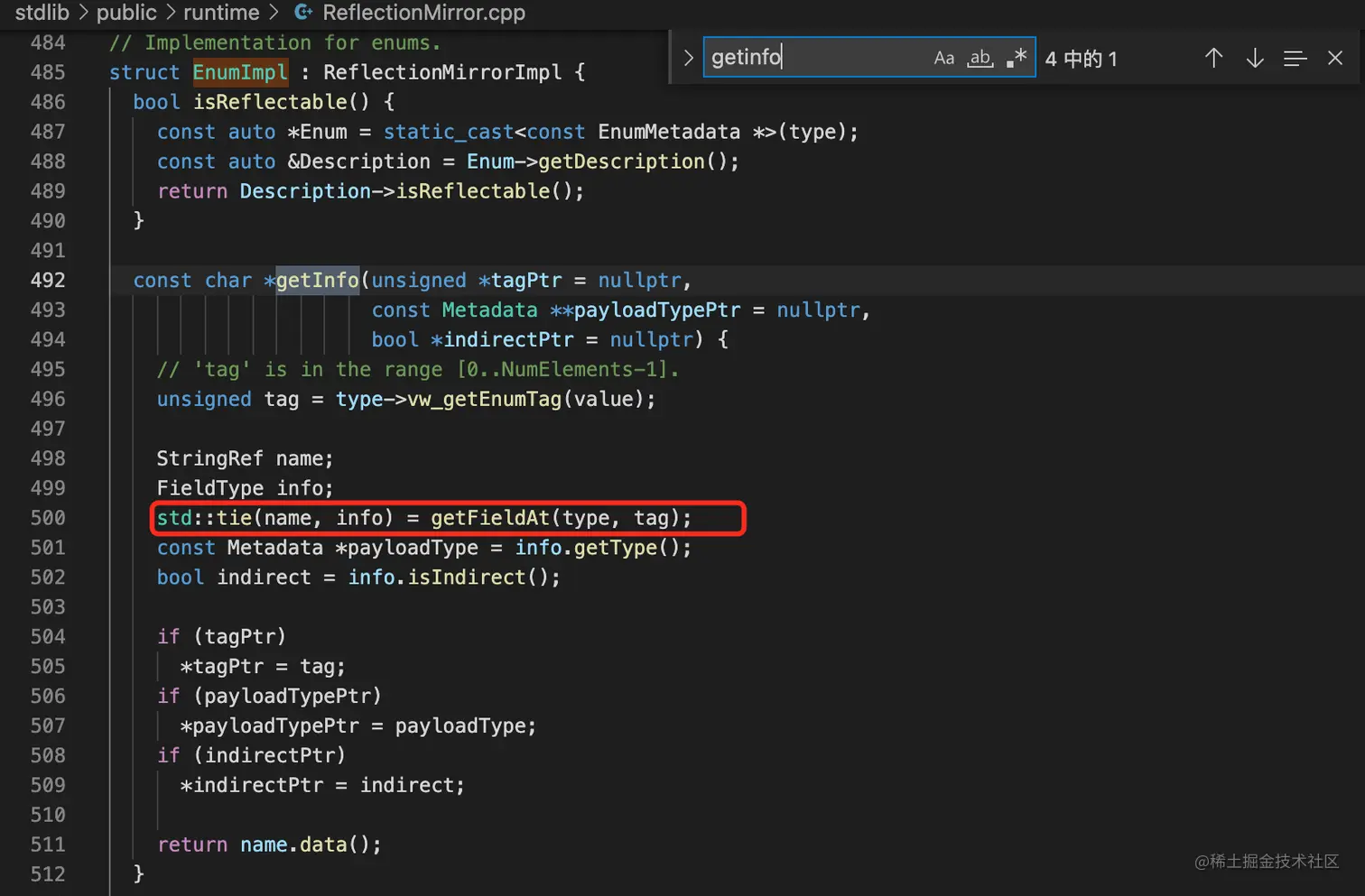Screen dimensions: 1365x896
Task: Click line number 500
Action: pos(48,517)
